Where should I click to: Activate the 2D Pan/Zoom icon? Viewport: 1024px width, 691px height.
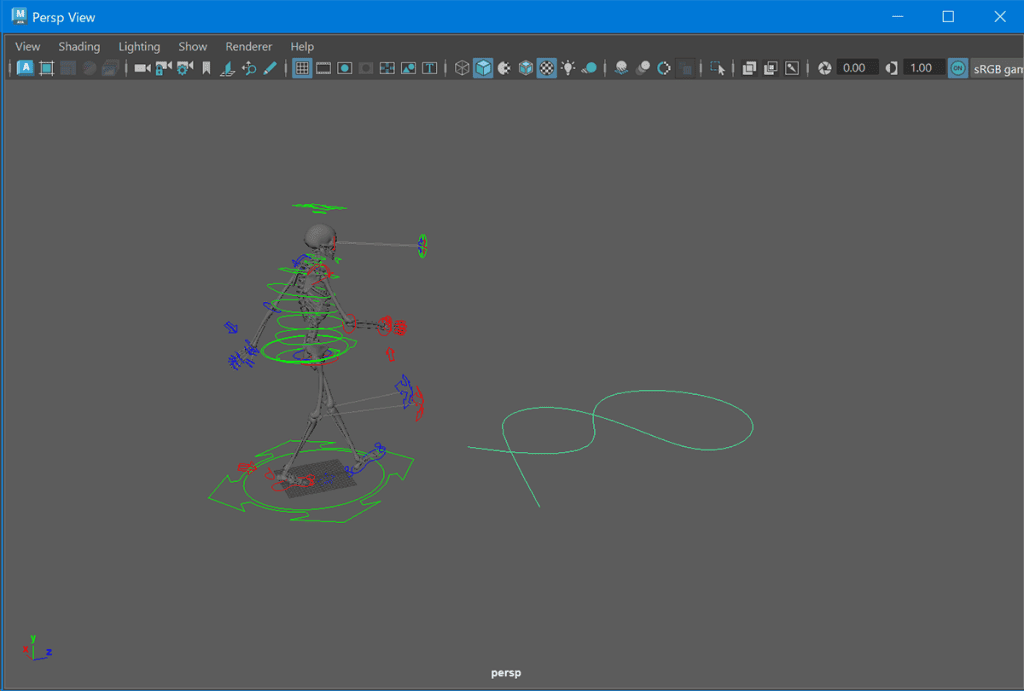pyautogui.click(x=249, y=68)
